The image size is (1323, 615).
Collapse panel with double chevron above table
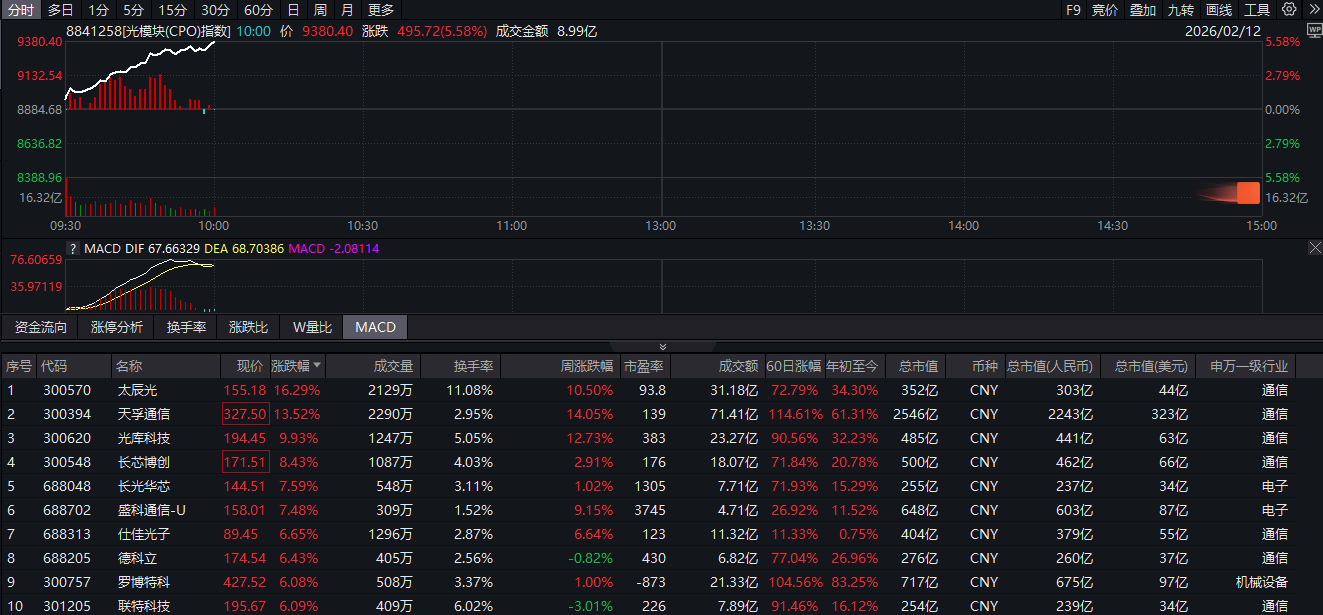[661, 346]
